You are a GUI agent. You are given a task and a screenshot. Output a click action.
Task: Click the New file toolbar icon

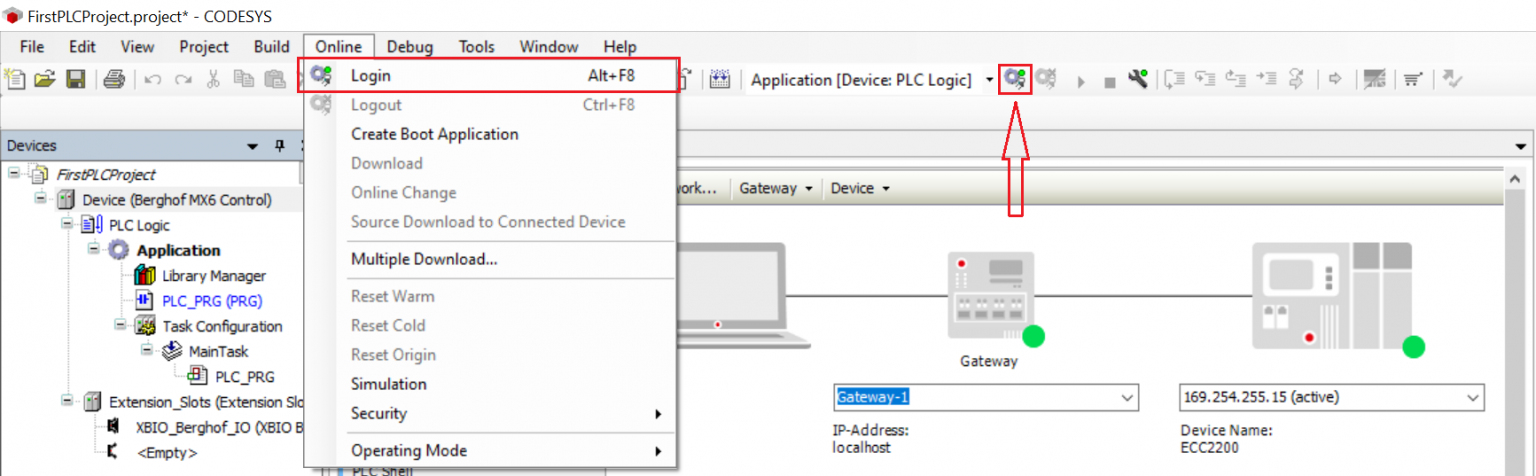(16, 80)
